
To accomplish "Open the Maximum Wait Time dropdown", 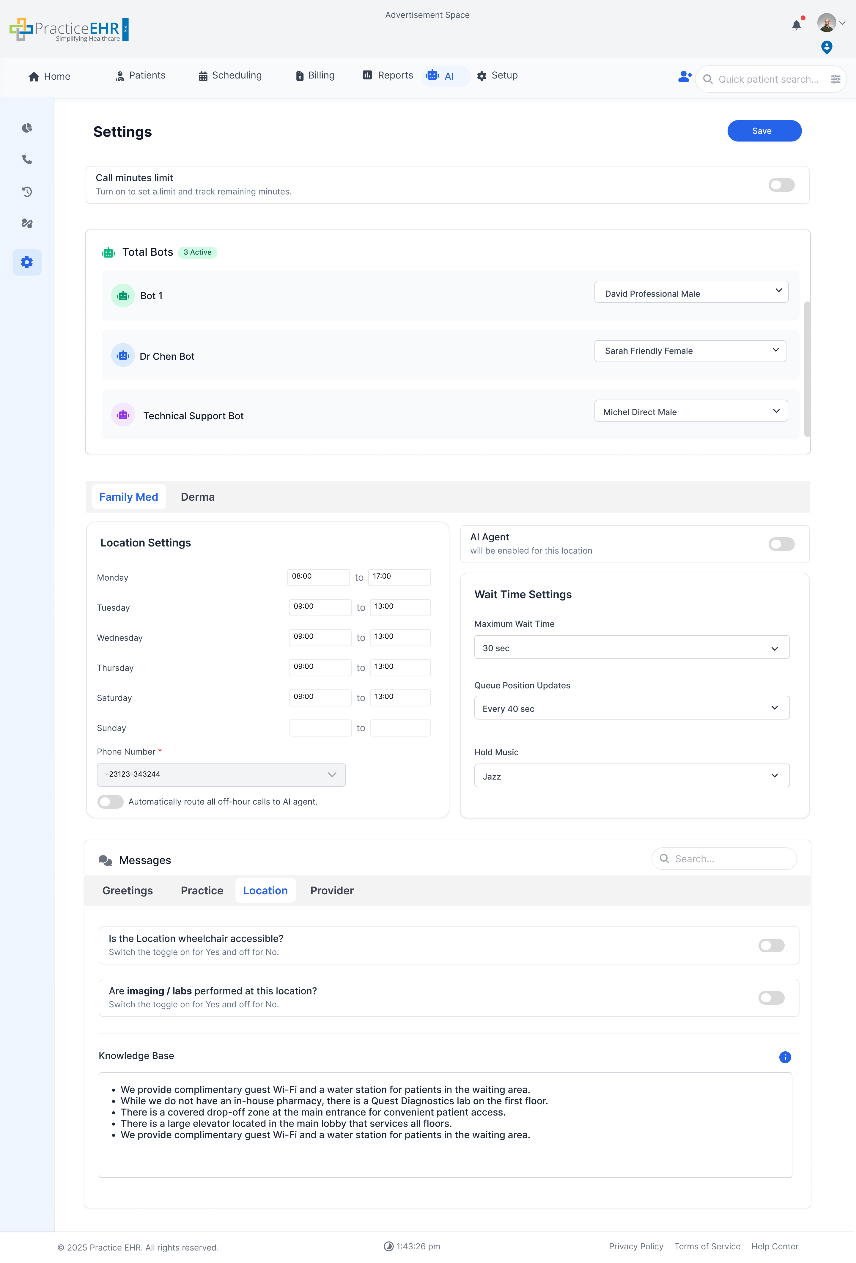I will click(x=631, y=646).
